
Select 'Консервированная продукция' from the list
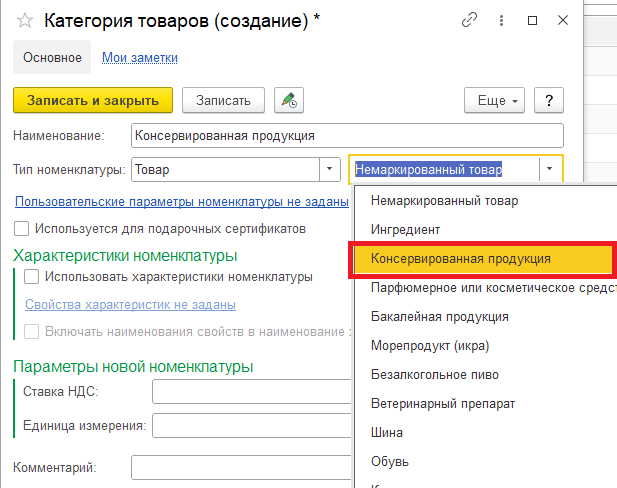pyautogui.click(x=460, y=258)
